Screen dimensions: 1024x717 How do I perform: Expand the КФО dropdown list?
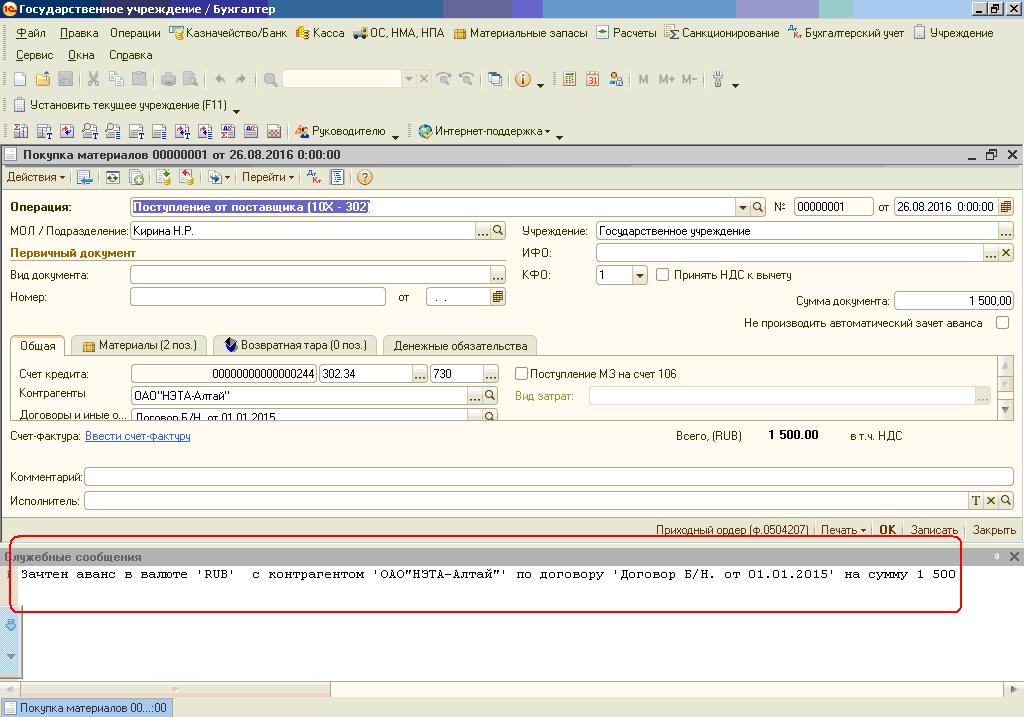[640, 275]
